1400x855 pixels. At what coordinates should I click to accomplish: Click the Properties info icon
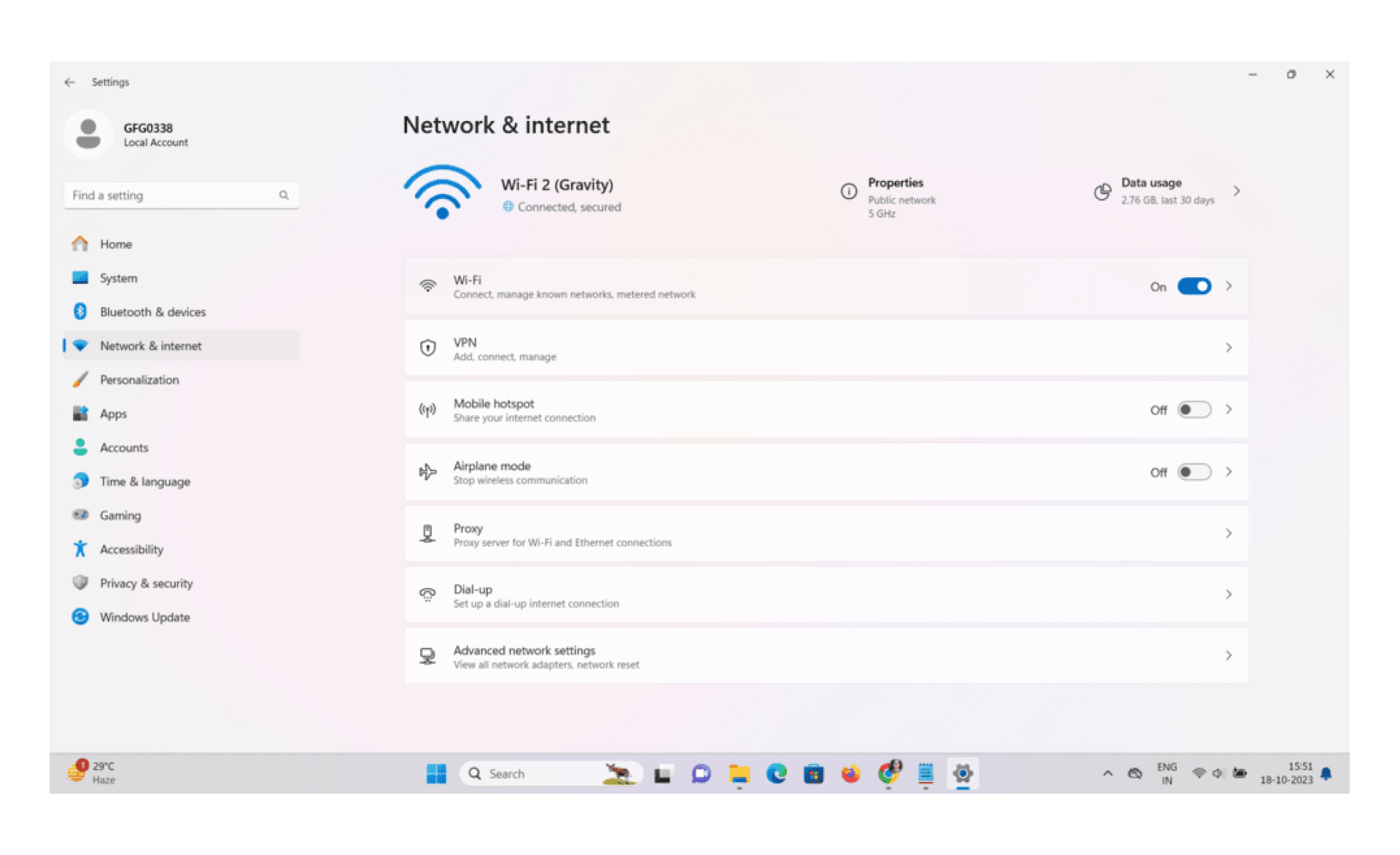tap(848, 192)
